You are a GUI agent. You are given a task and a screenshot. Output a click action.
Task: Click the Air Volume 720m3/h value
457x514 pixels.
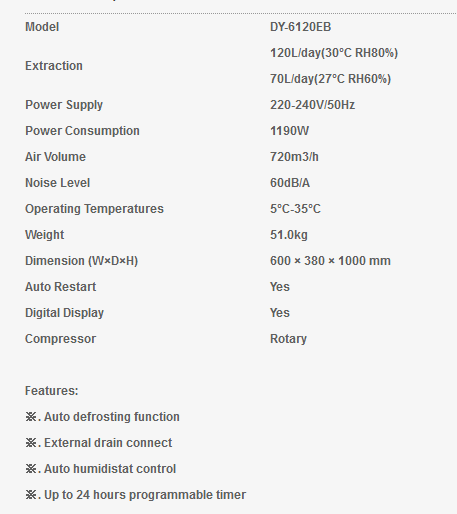tap(294, 157)
